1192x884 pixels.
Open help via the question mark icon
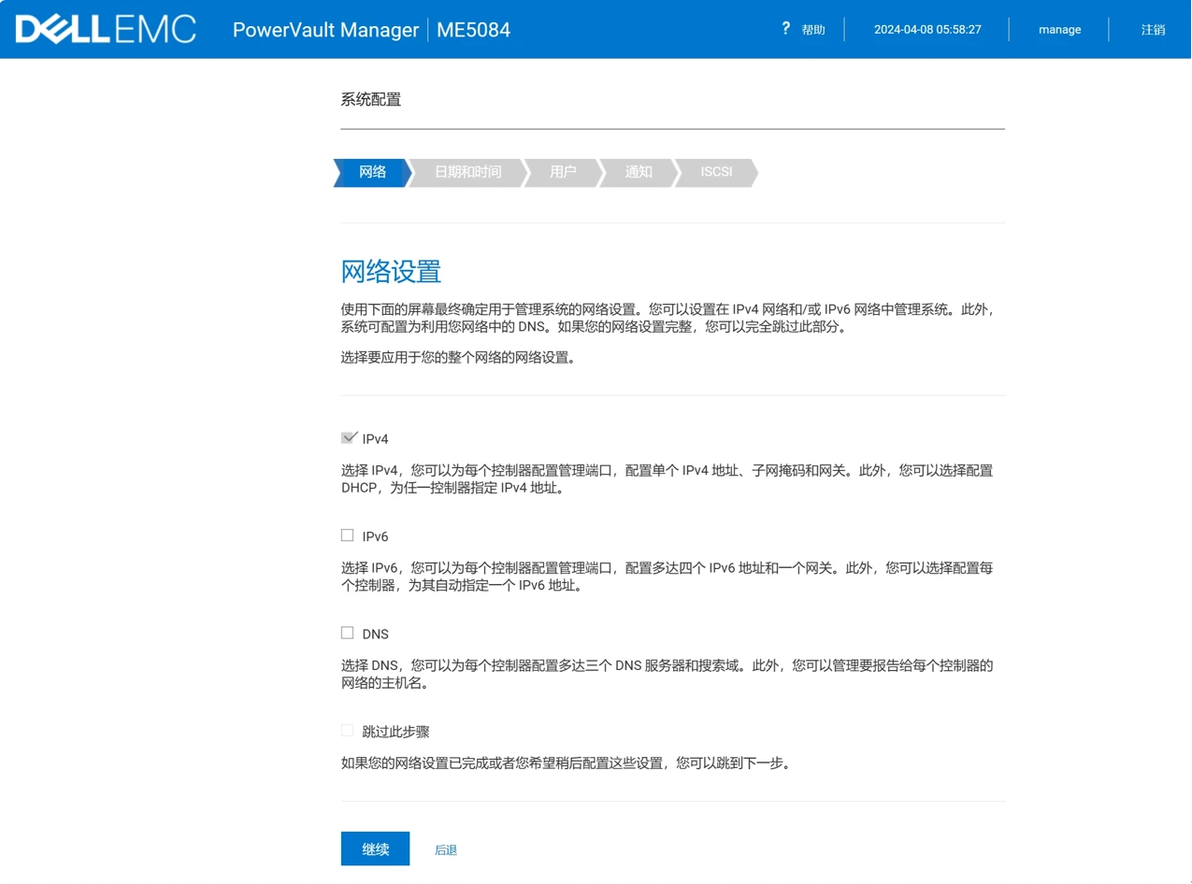click(x=786, y=29)
